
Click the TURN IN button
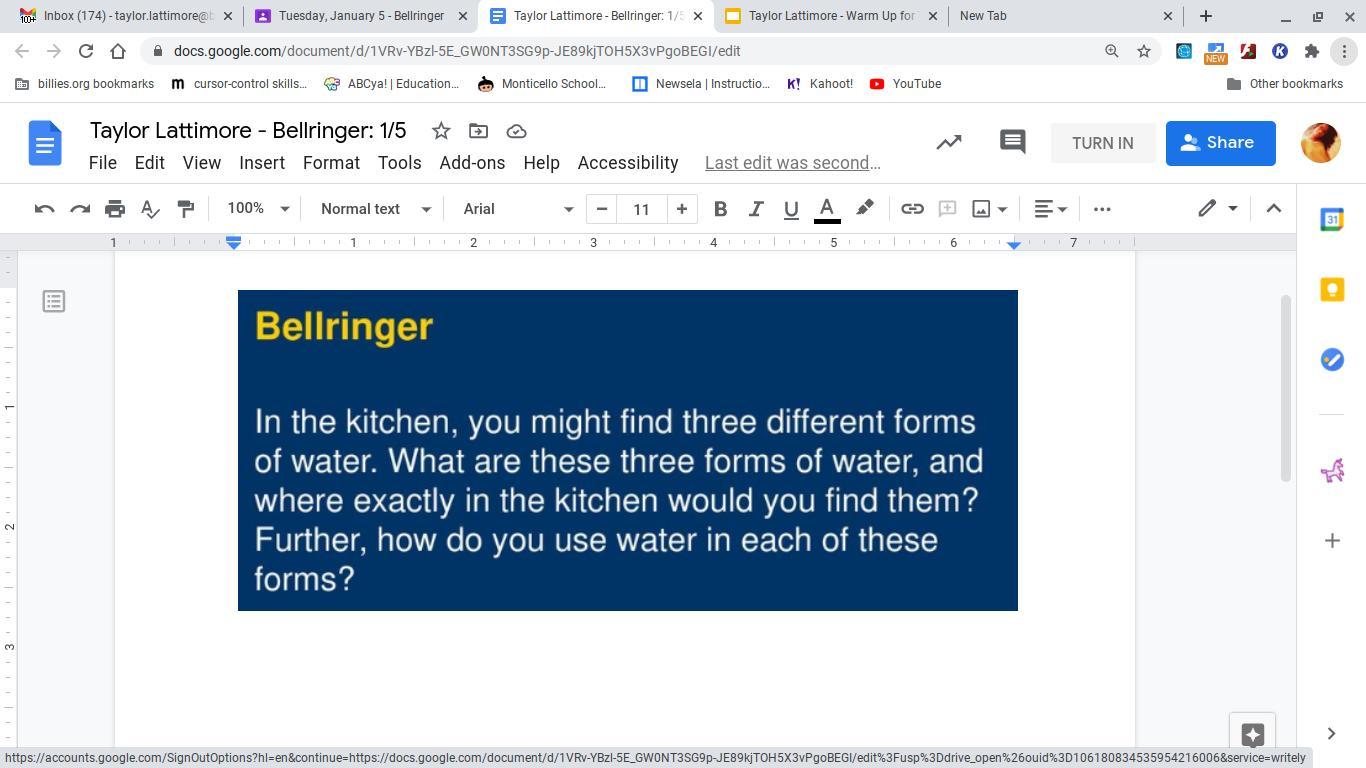1102,143
